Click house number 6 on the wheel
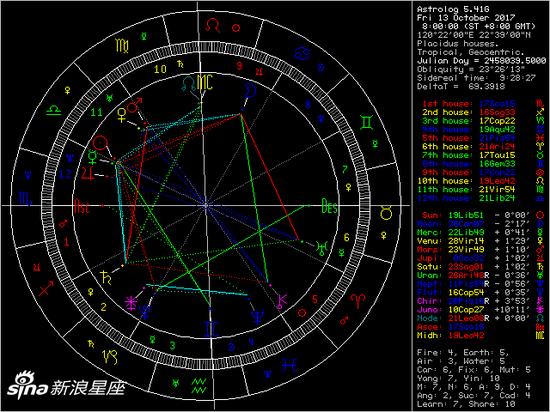This screenshot has height=412, width=550. pos(346,237)
